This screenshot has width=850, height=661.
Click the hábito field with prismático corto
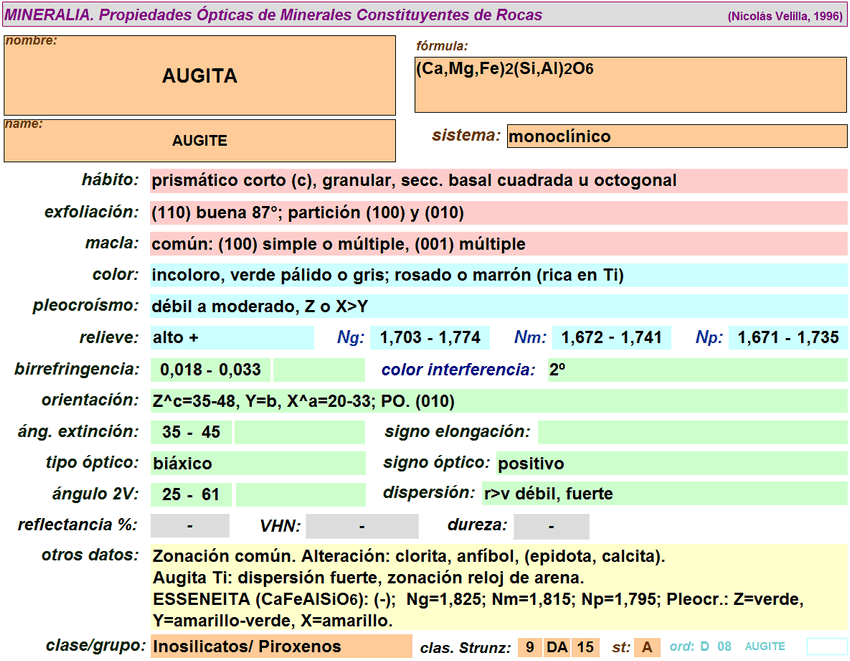[x=497, y=181]
